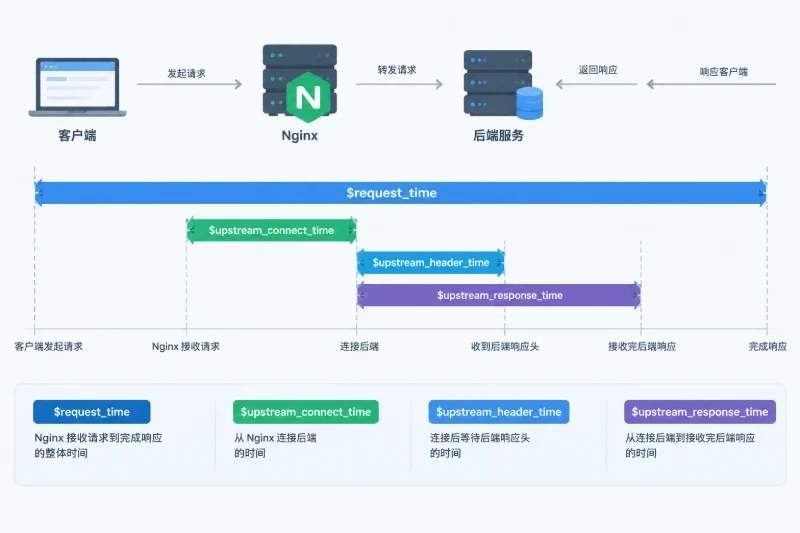Image resolution: width=800 pixels, height=533 pixels.
Task: Click the purple $upstream_response_time timeline bar
Action: 499,295
